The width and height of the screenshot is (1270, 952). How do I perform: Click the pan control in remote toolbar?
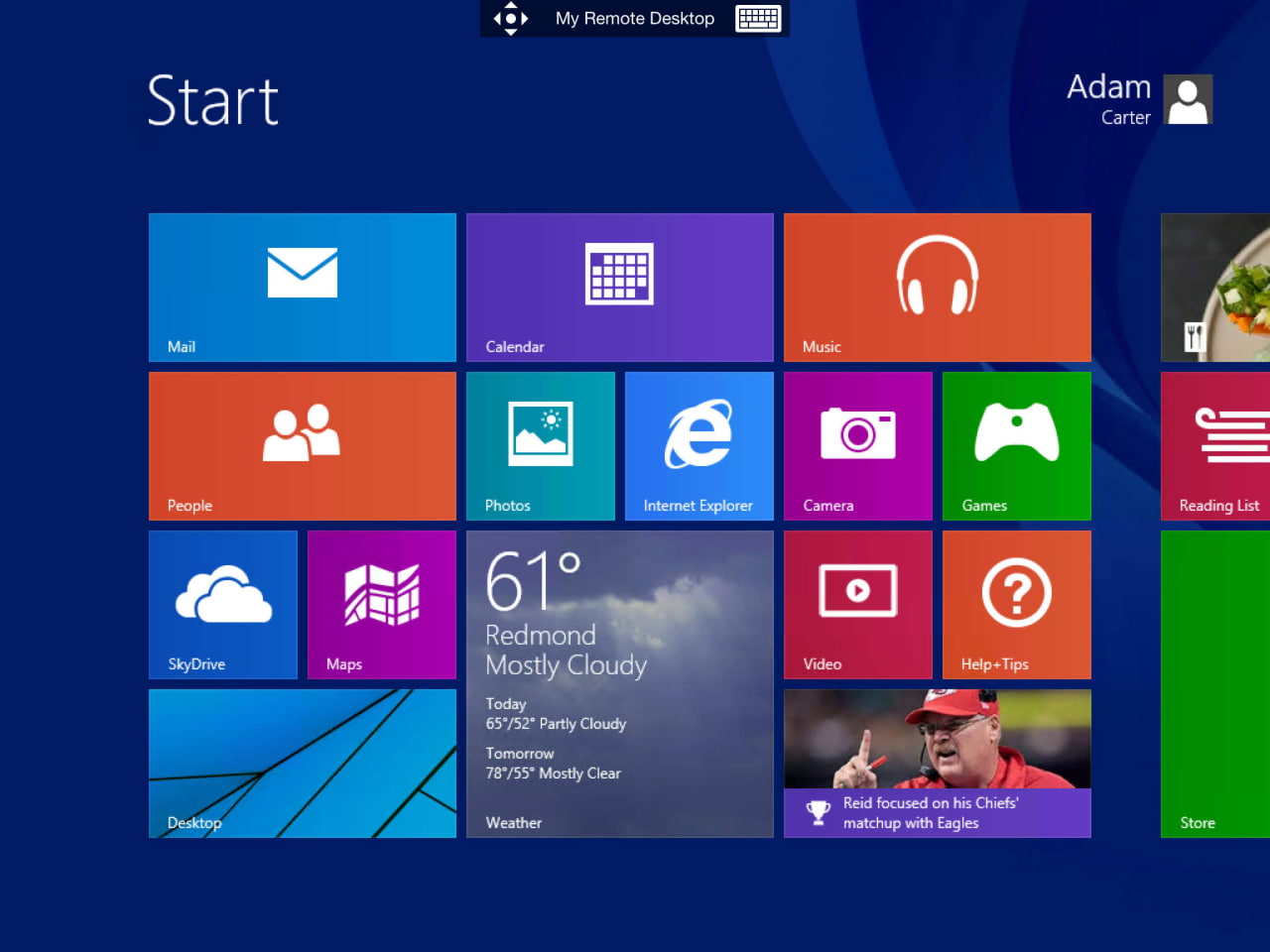pos(510,18)
